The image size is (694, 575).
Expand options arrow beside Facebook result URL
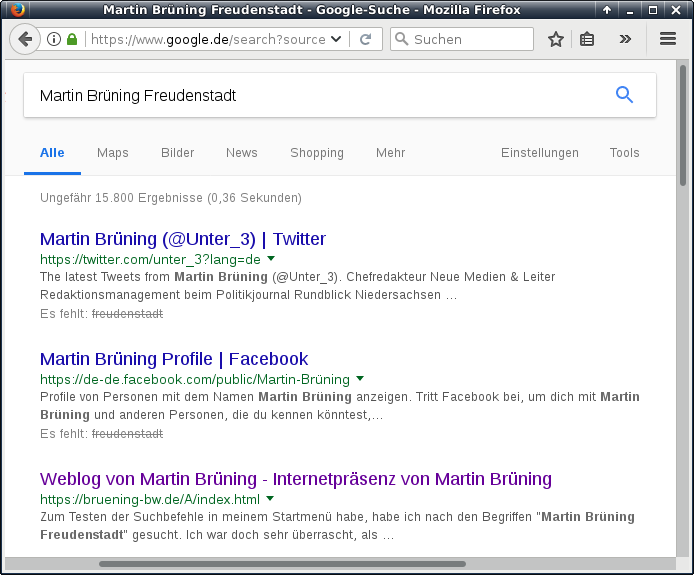click(x=360, y=379)
